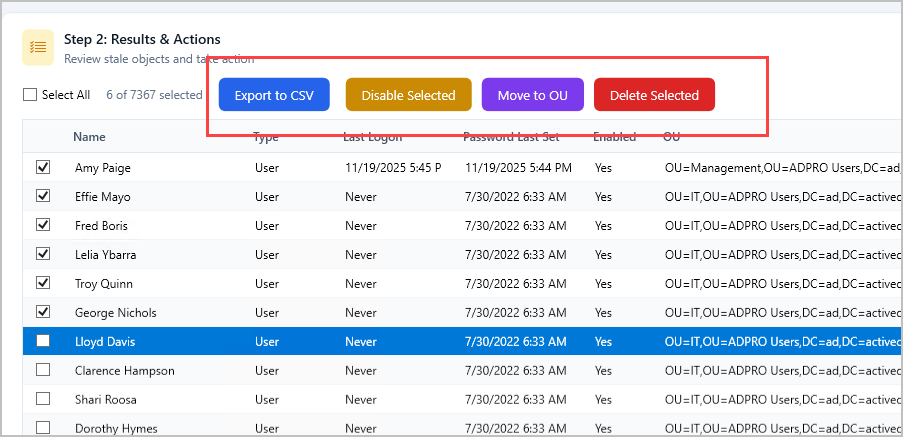Click the red Delete Selected button
Screen dimensions: 903x437
654,94
